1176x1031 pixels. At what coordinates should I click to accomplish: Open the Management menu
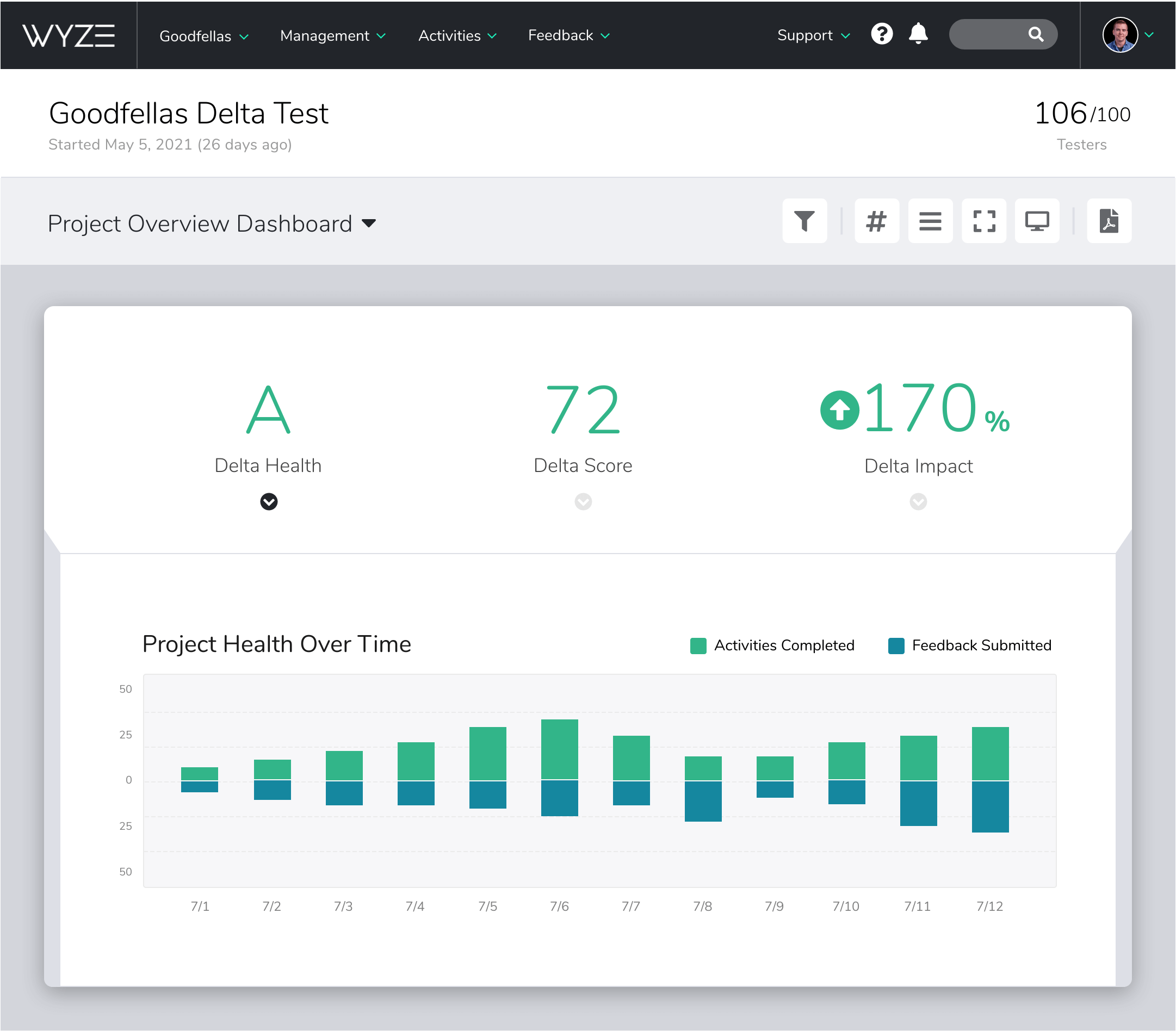click(x=332, y=36)
